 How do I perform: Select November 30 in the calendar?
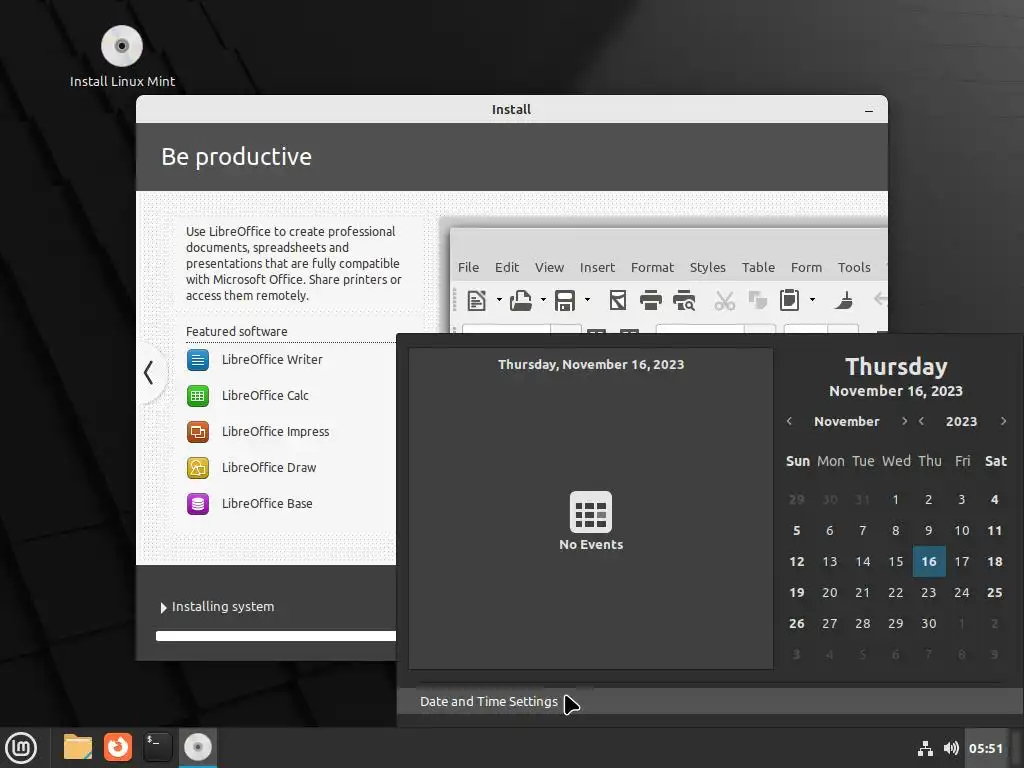[x=929, y=624]
